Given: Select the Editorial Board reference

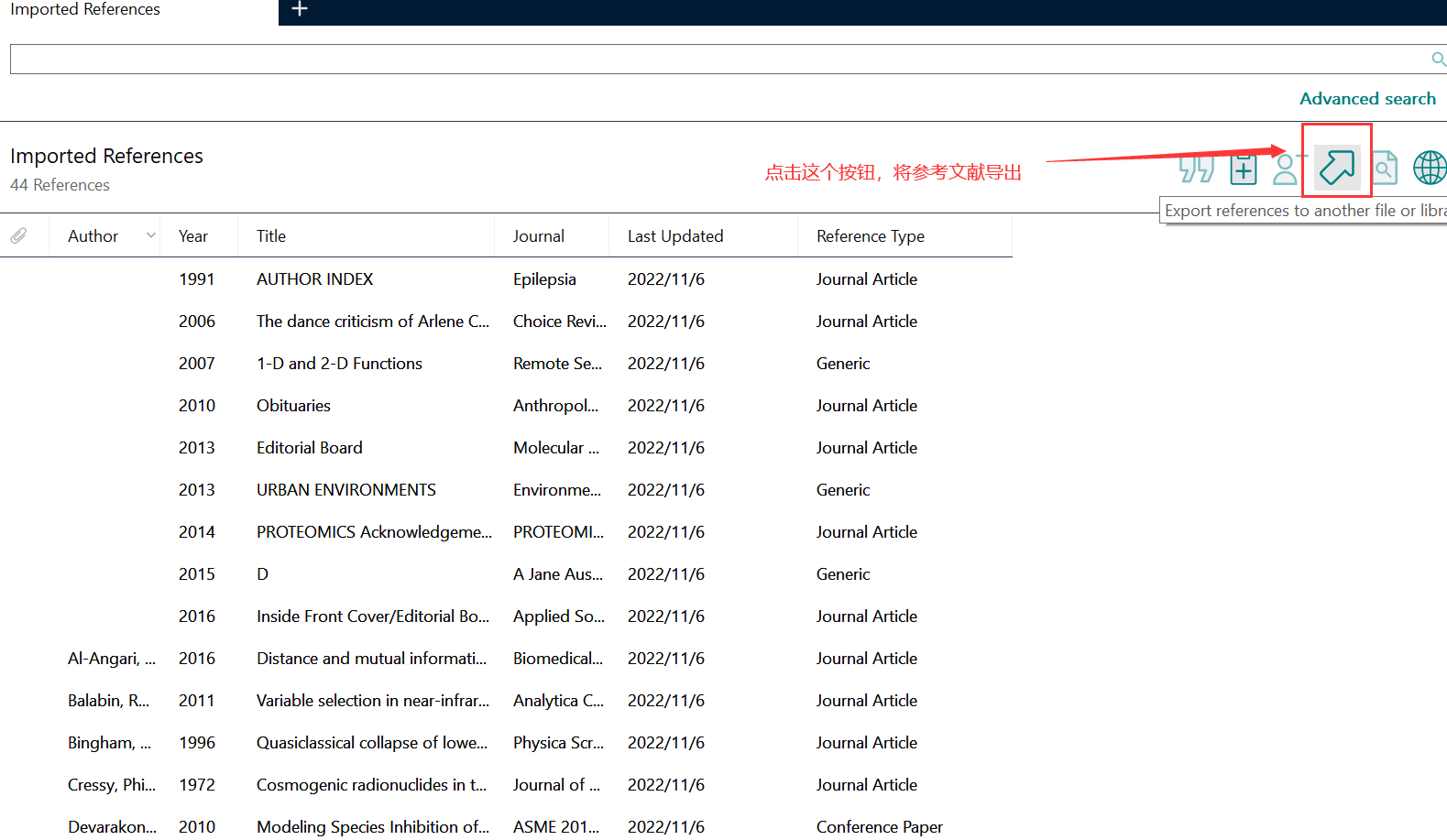Looking at the screenshot, I should 310,448.
